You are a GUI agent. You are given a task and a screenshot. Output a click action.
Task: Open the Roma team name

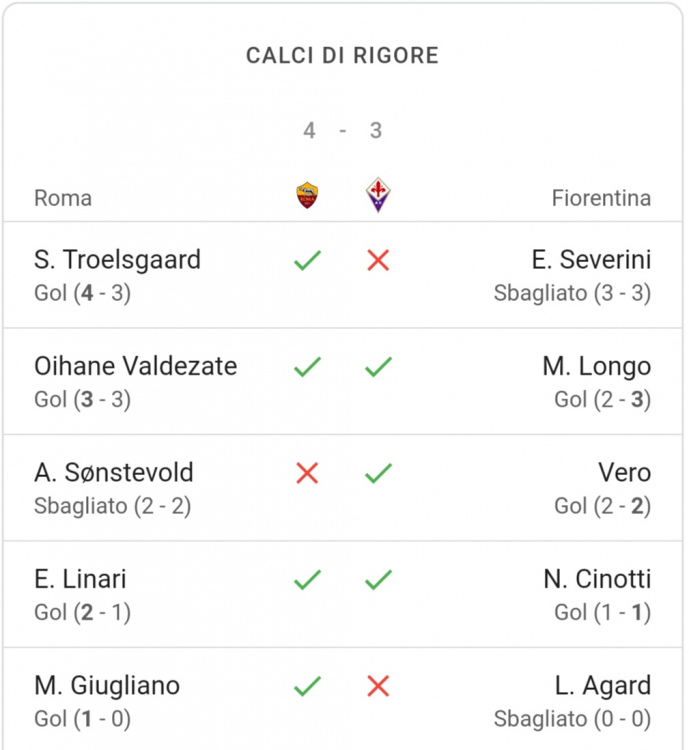tap(63, 198)
